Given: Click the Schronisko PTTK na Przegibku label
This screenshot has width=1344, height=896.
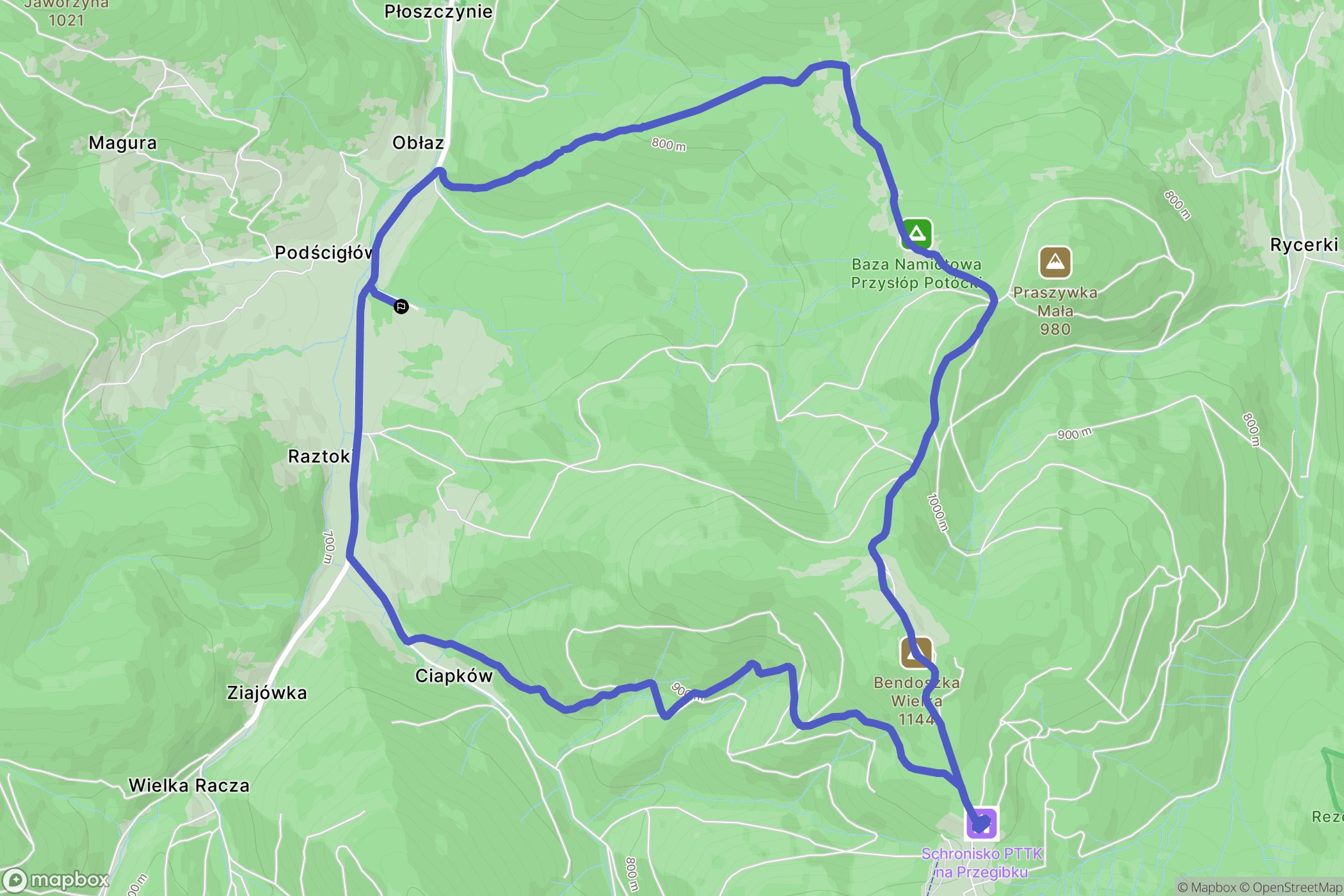Looking at the screenshot, I should [x=982, y=863].
